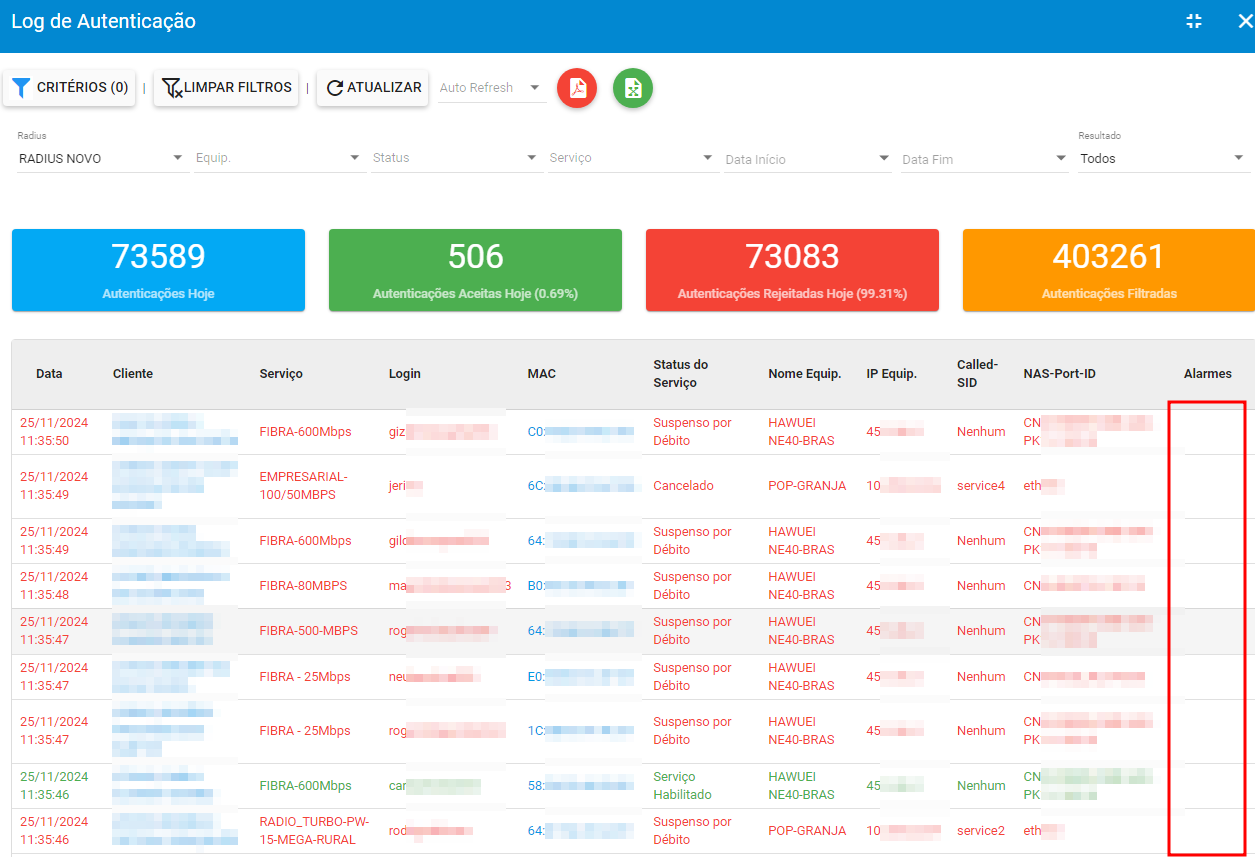The height and width of the screenshot is (857, 1255).
Task: Select the 11:35:50 row date cell
Action: click(x=54, y=432)
